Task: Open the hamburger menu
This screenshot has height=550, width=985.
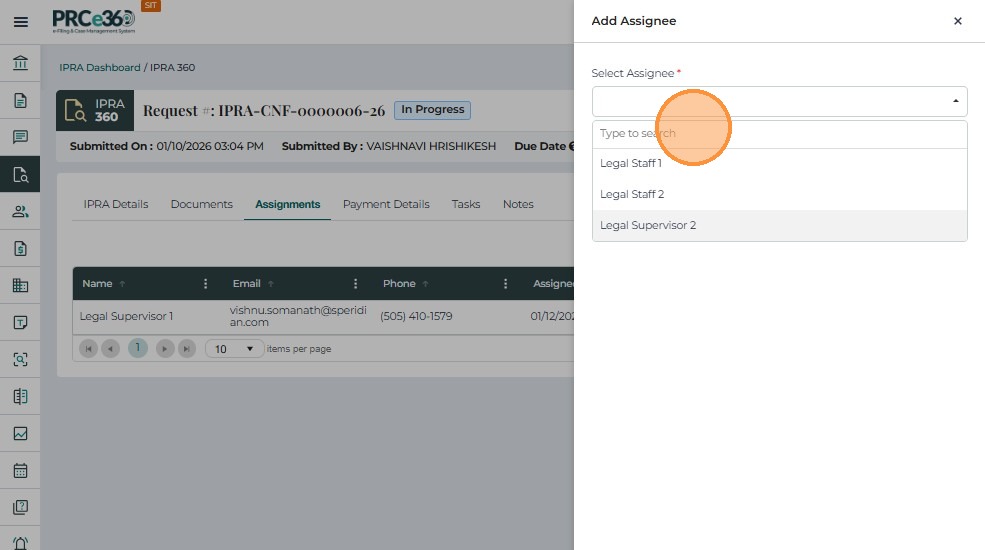Action: [21, 22]
